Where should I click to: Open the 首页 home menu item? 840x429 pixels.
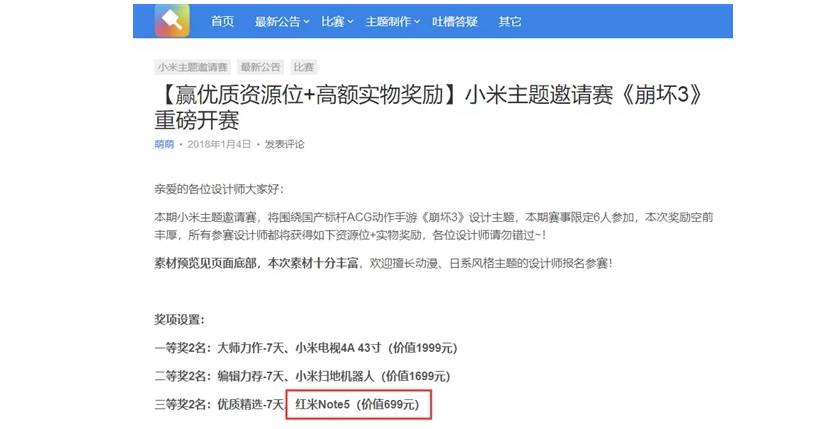(222, 21)
